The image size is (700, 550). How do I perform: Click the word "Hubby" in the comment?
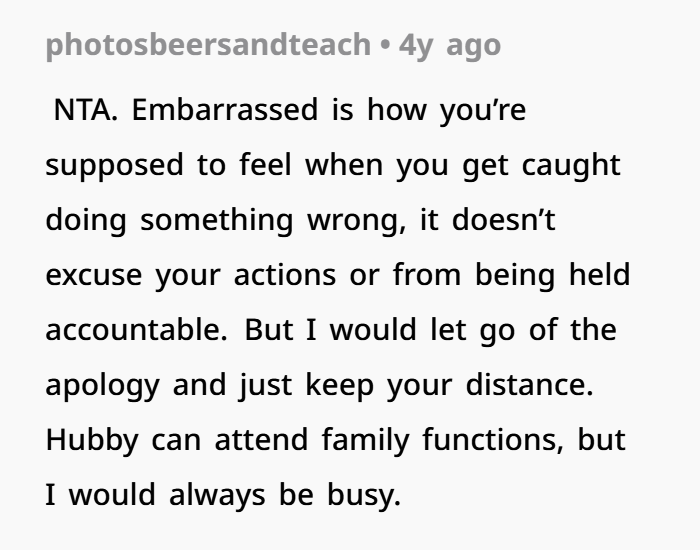92,440
